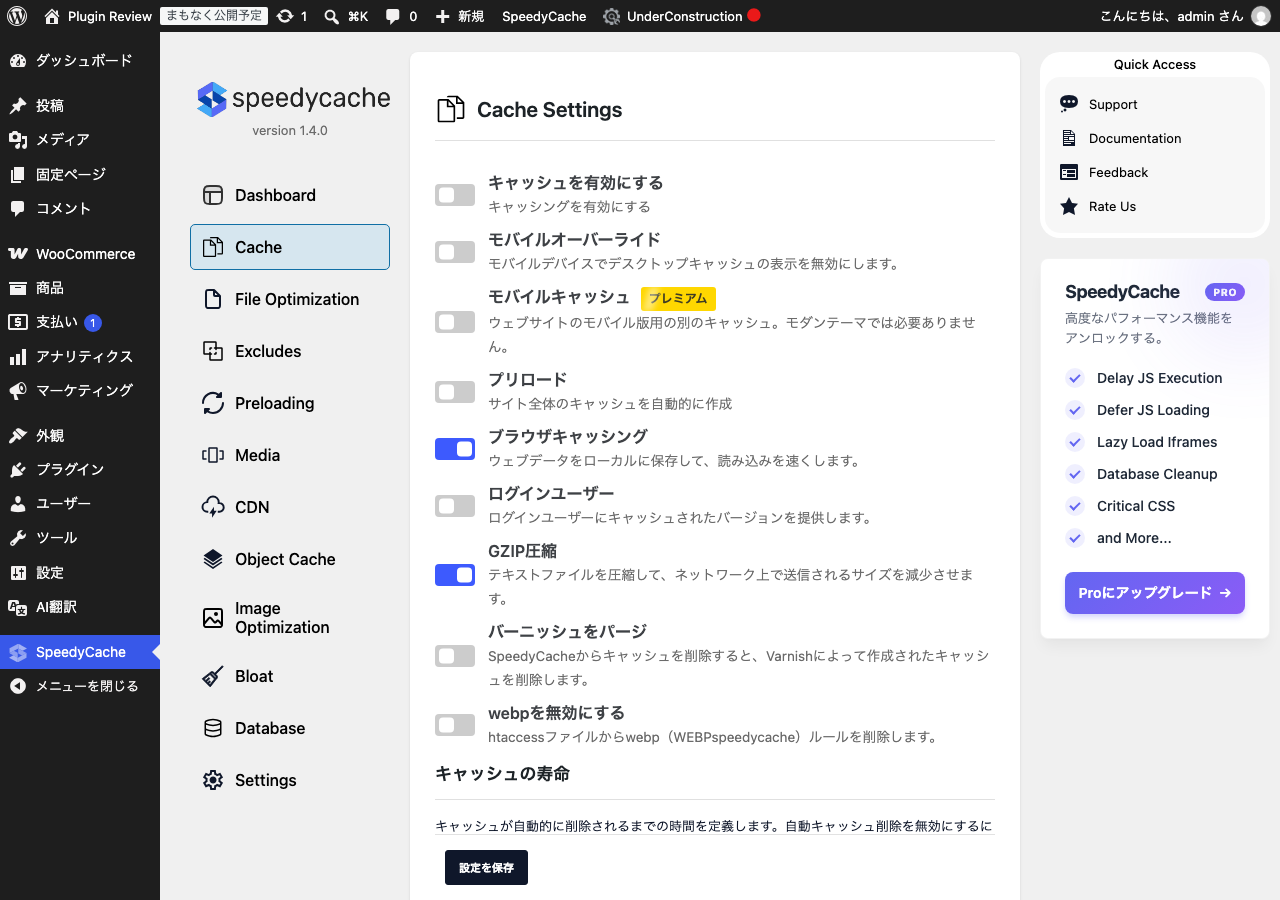The image size is (1280, 900).
Task: Collapse the menu with メニューを閉じる
Action: click(x=80, y=687)
